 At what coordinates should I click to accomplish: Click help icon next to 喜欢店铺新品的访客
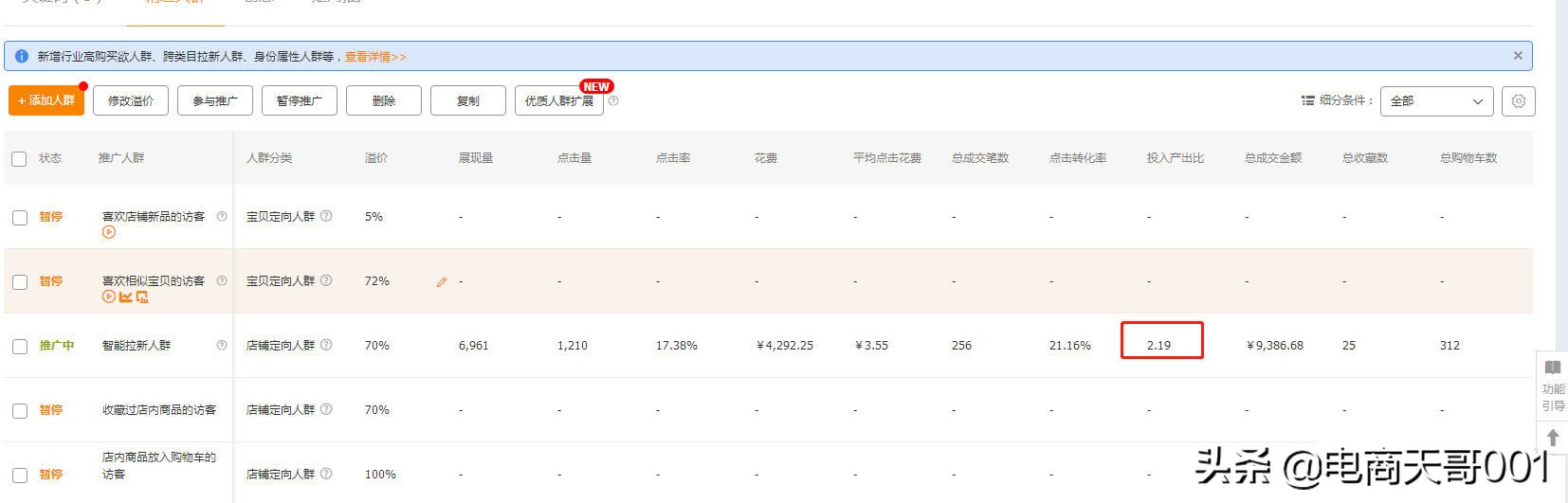[x=222, y=216]
